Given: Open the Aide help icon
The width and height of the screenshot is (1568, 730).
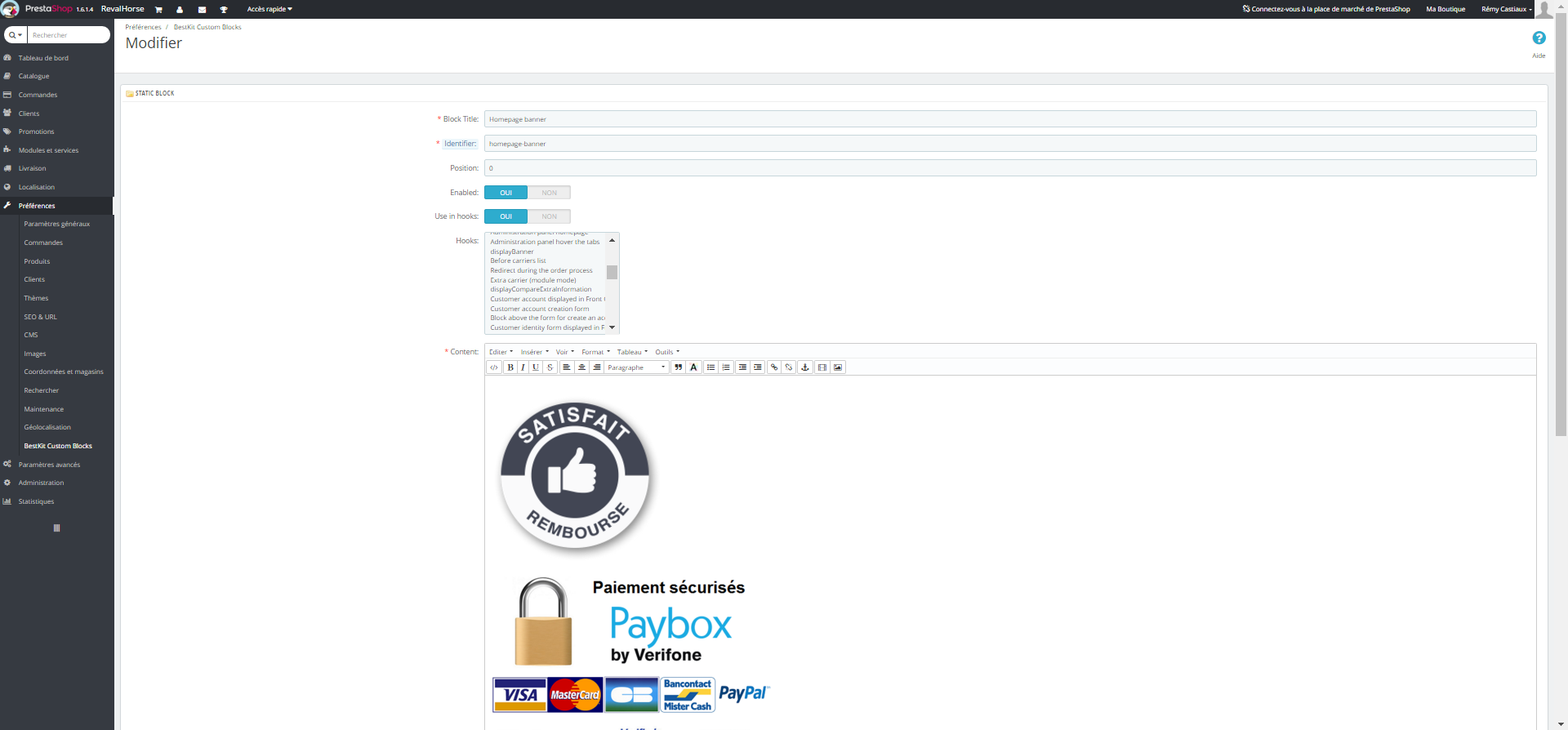Looking at the screenshot, I should pyautogui.click(x=1539, y=38).
